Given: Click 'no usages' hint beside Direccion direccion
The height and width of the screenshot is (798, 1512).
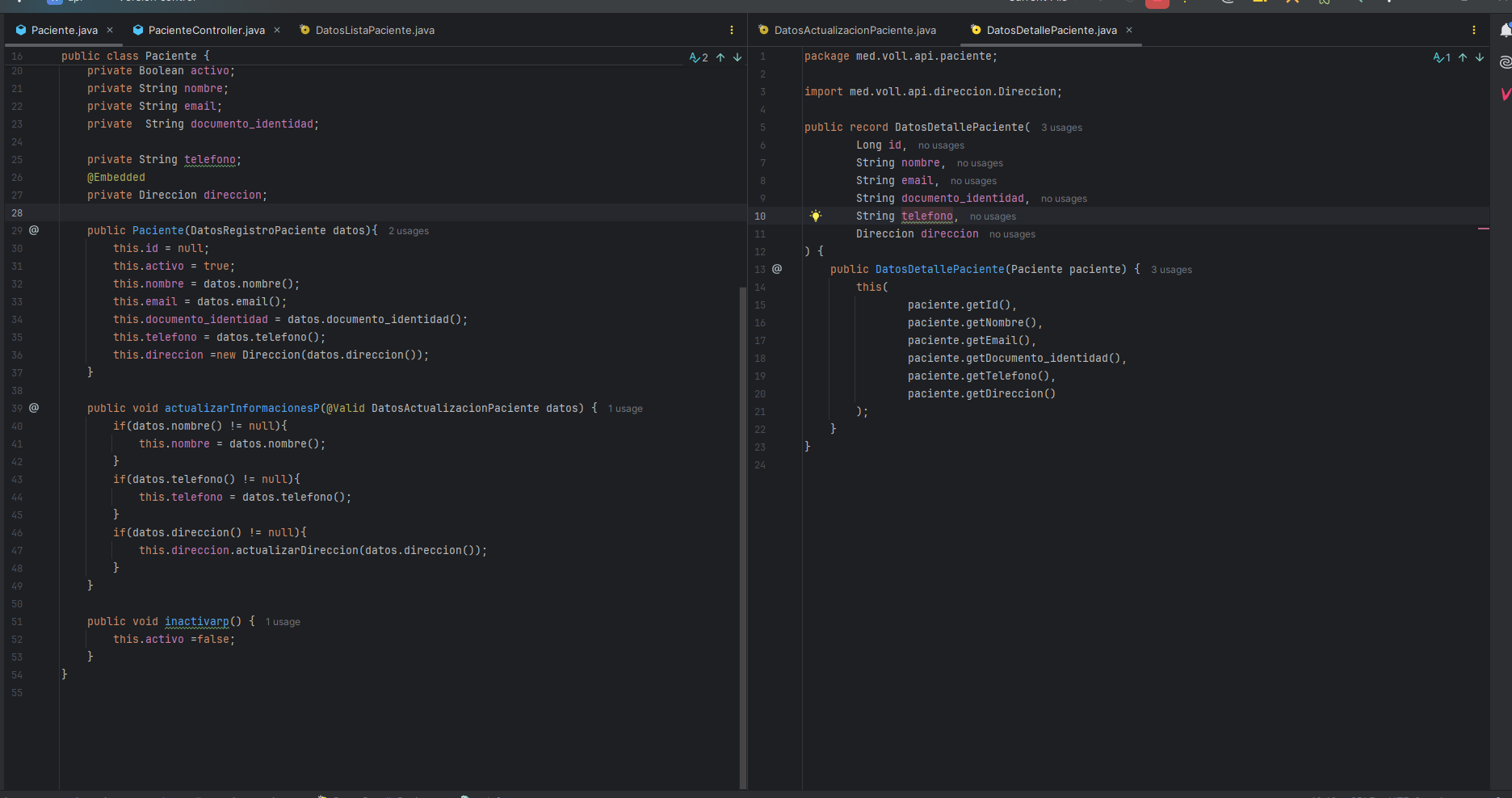Looking at the screenshot, I should (x=1012, y=234).
